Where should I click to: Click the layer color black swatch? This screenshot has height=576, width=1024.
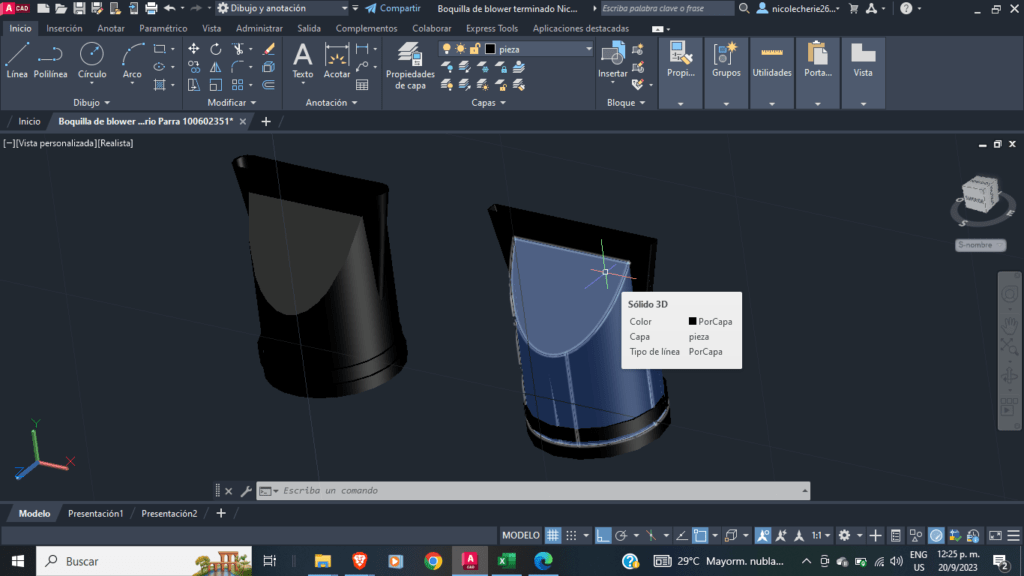click(x=490, y=49)
